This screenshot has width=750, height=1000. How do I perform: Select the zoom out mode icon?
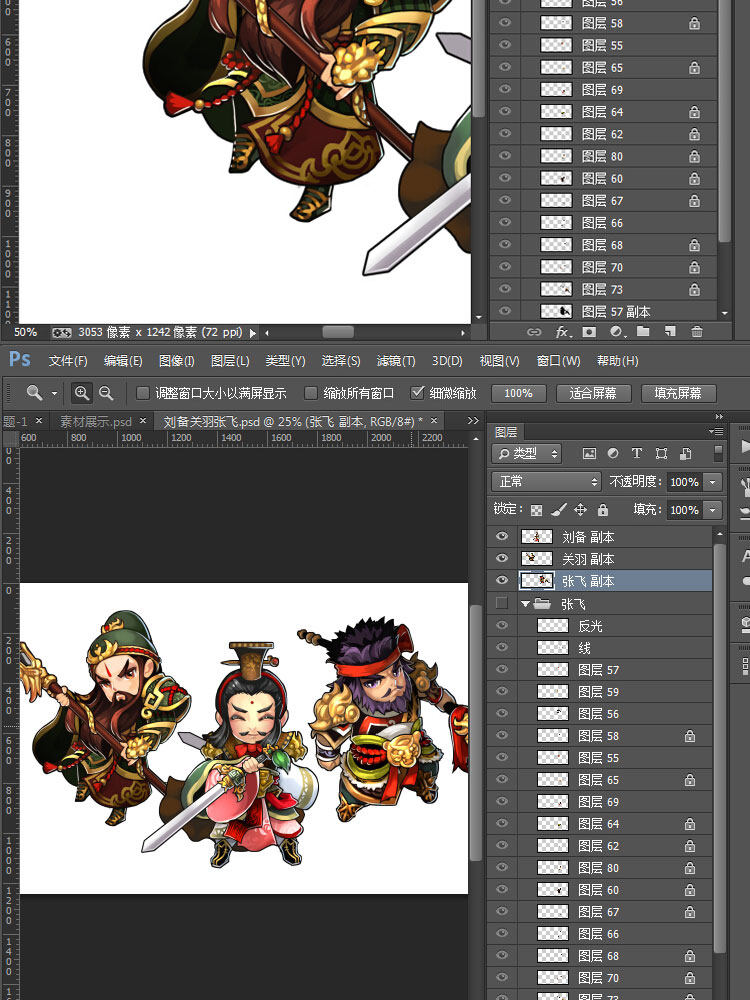pos(106,393)
